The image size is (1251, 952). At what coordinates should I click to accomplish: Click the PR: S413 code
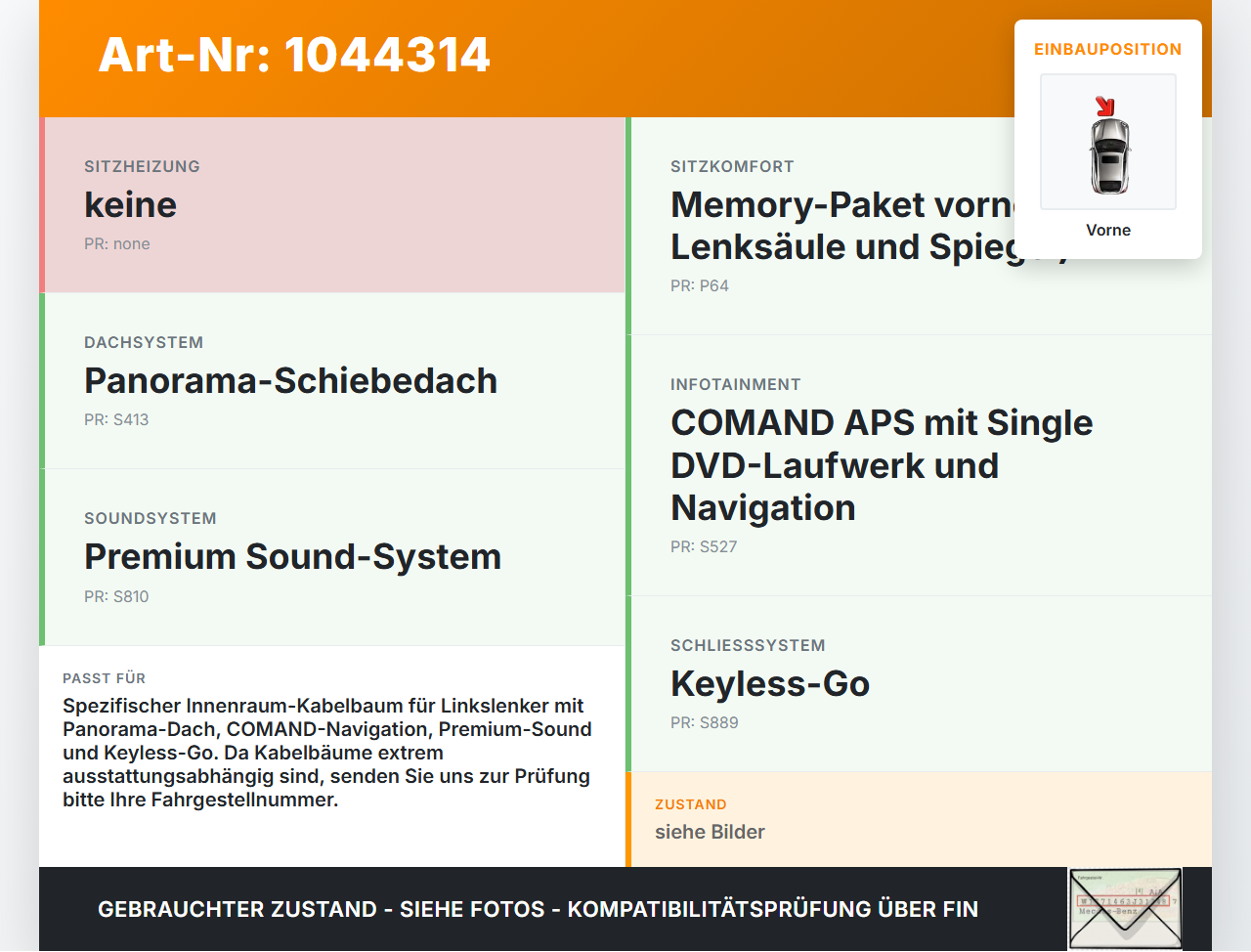(x=116, y=419)
